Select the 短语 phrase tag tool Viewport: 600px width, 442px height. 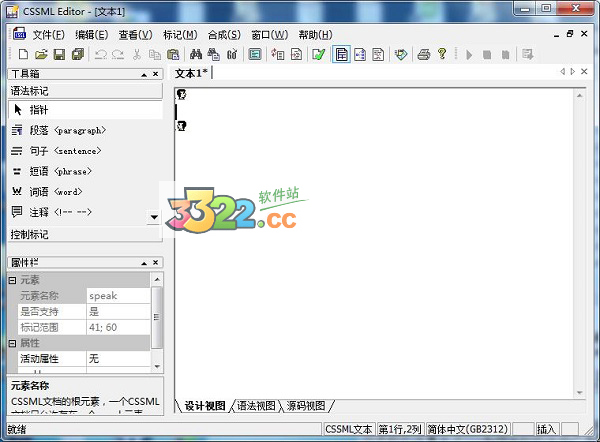pos(85,171)
